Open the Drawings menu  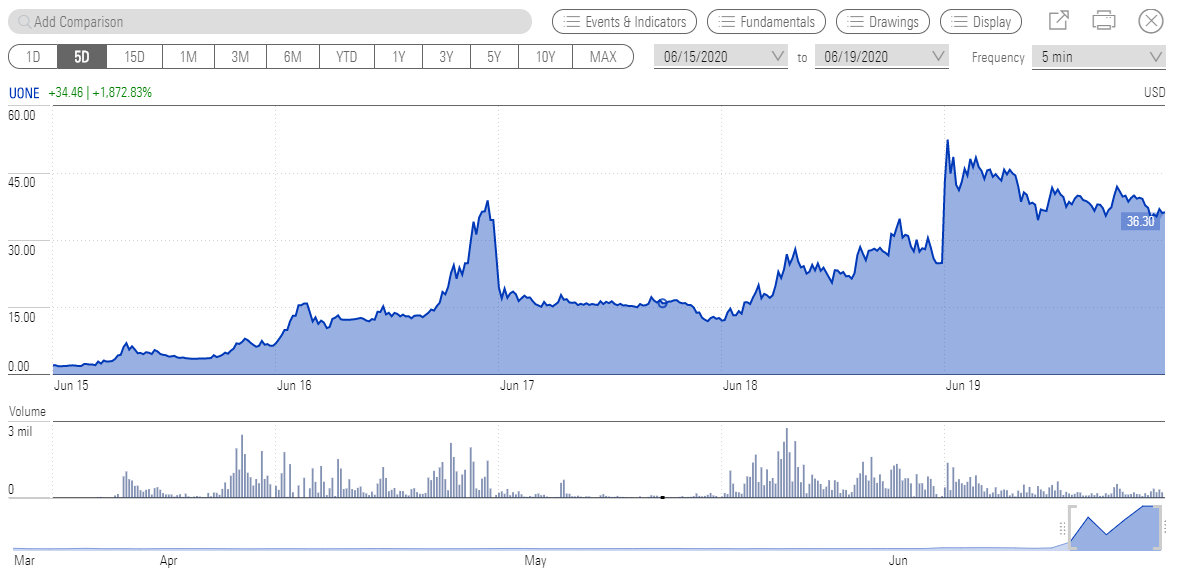coord(883,21)
